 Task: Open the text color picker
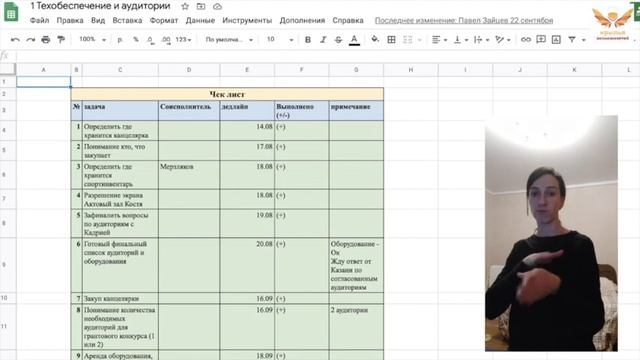click(354, 40)
